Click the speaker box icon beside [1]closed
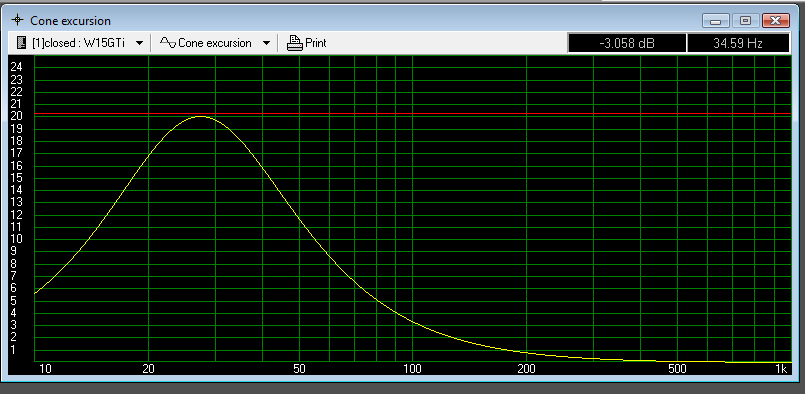 22,43
